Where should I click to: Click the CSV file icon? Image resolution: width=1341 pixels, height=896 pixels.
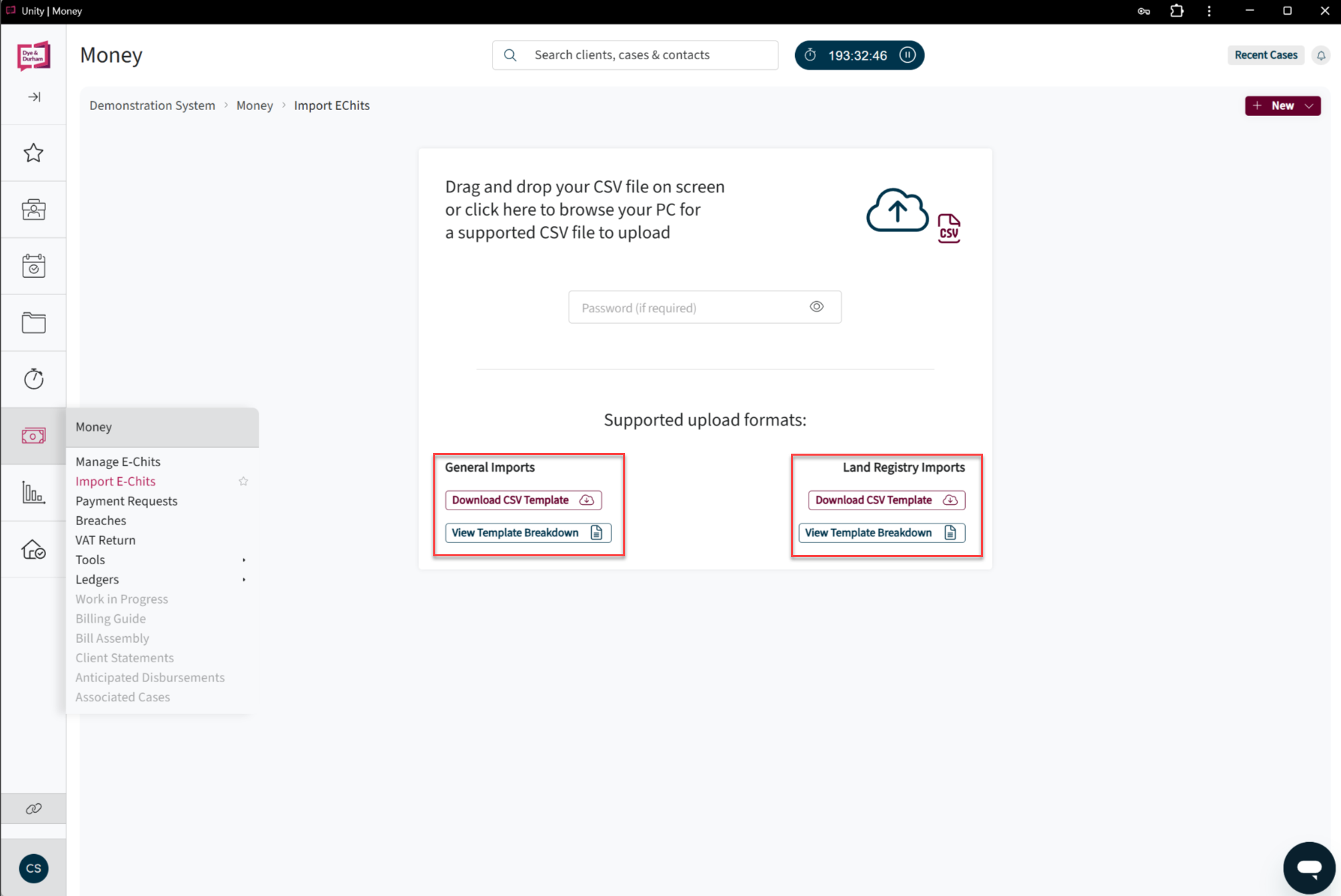pyautogui.click(x=949, y=228)
